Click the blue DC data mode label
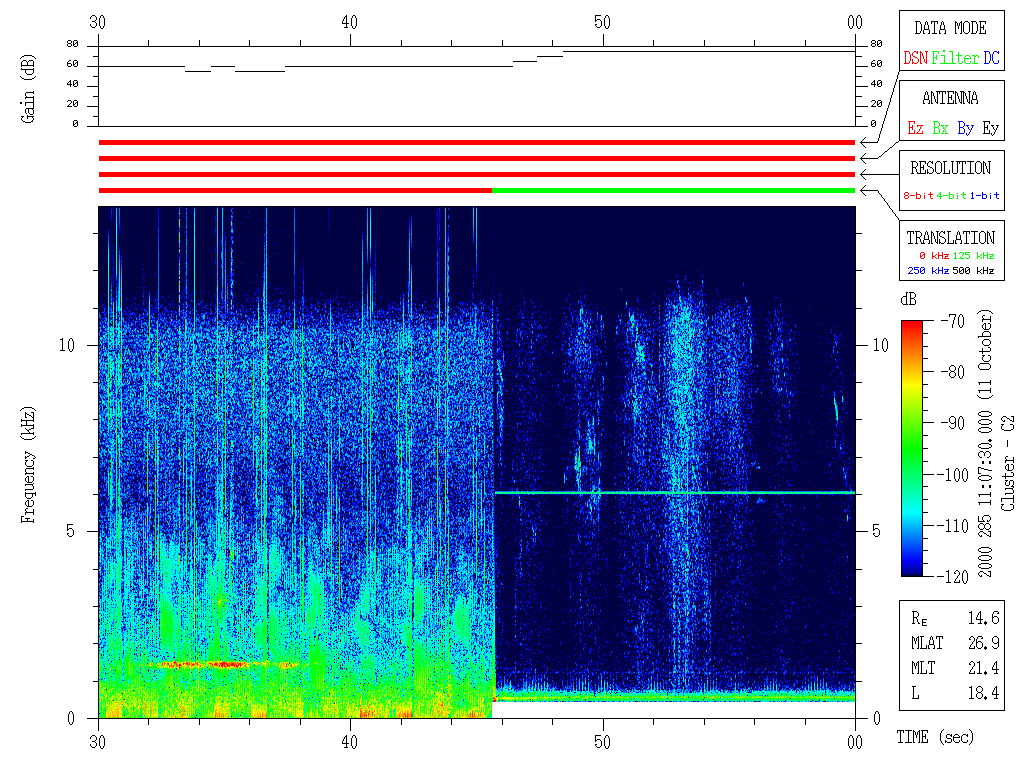The height and width of the screenshot is (768, 1024). 991,58
